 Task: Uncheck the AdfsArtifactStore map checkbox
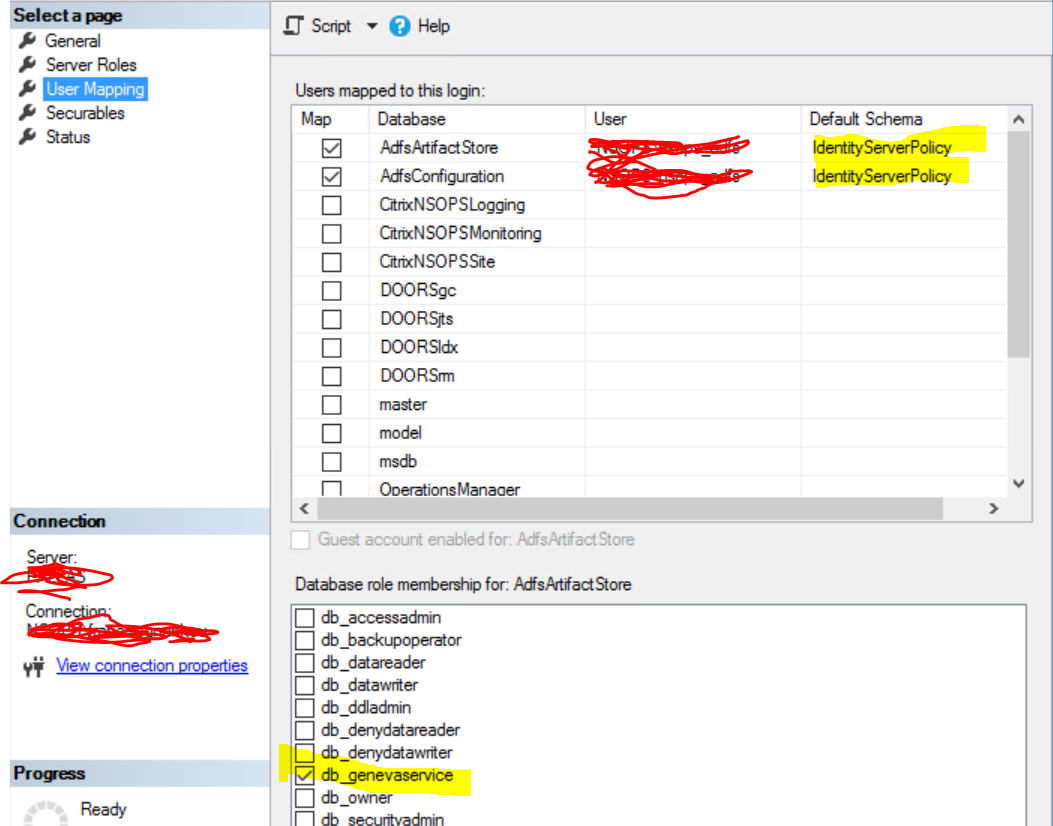tap(331, 148)
